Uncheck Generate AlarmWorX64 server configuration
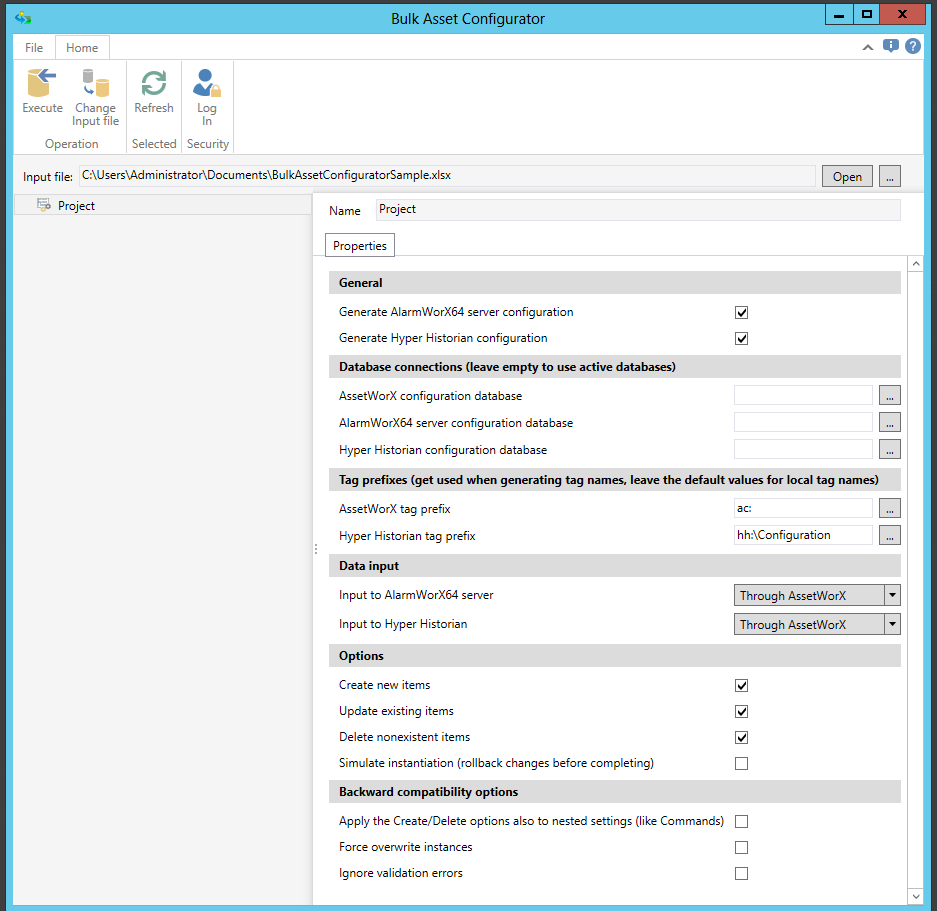This screenshot has height=911, width=937. pos(741,312)
